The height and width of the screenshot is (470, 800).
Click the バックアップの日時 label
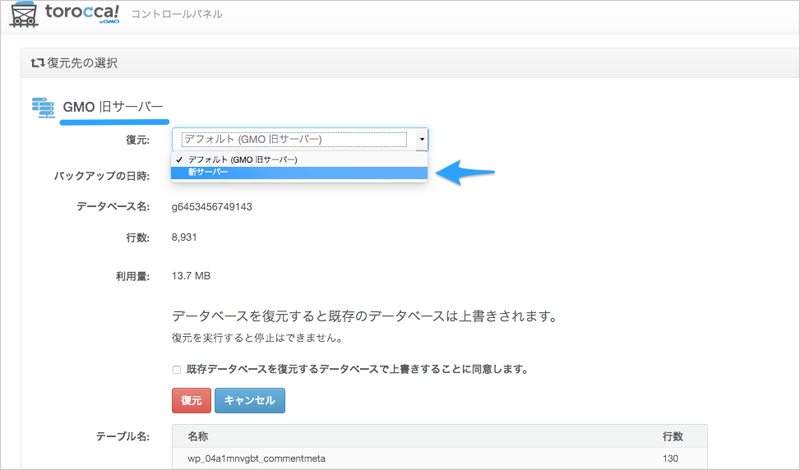pyautogui.click(x=102, y=176)
